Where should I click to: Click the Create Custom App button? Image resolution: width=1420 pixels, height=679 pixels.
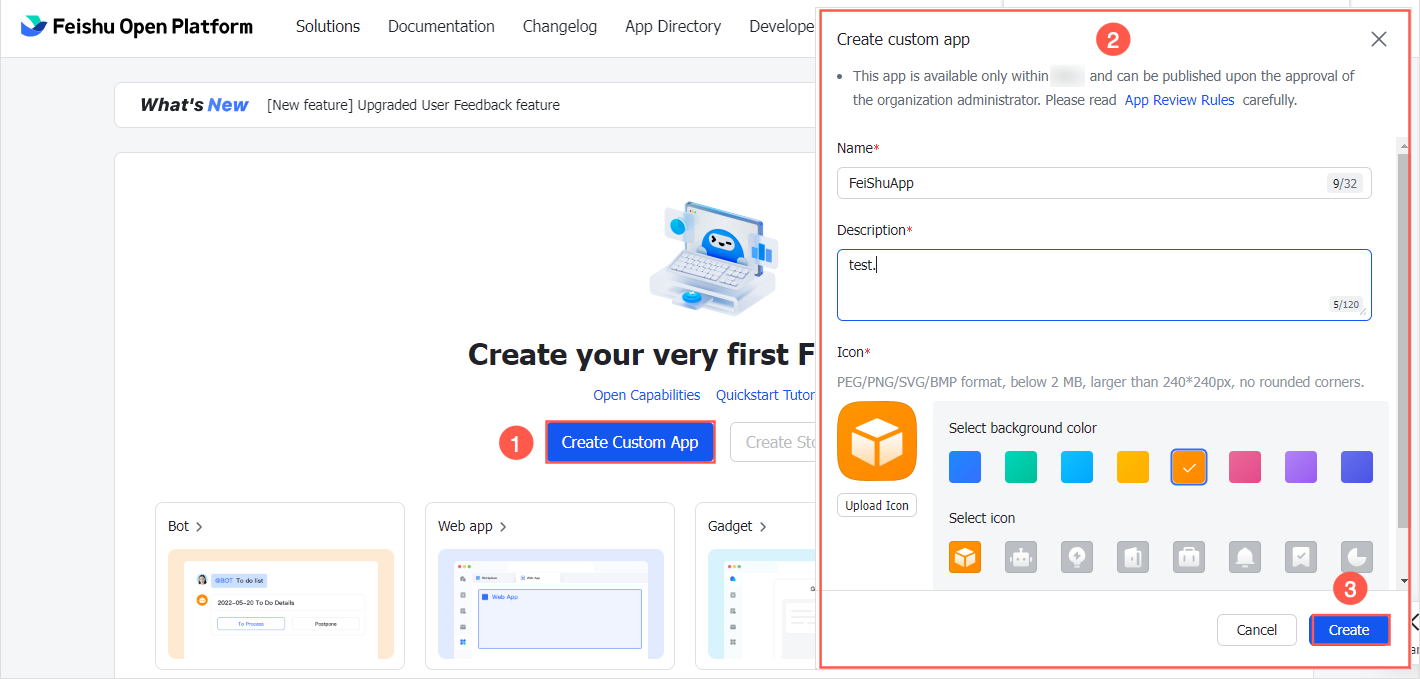(630, 442)
